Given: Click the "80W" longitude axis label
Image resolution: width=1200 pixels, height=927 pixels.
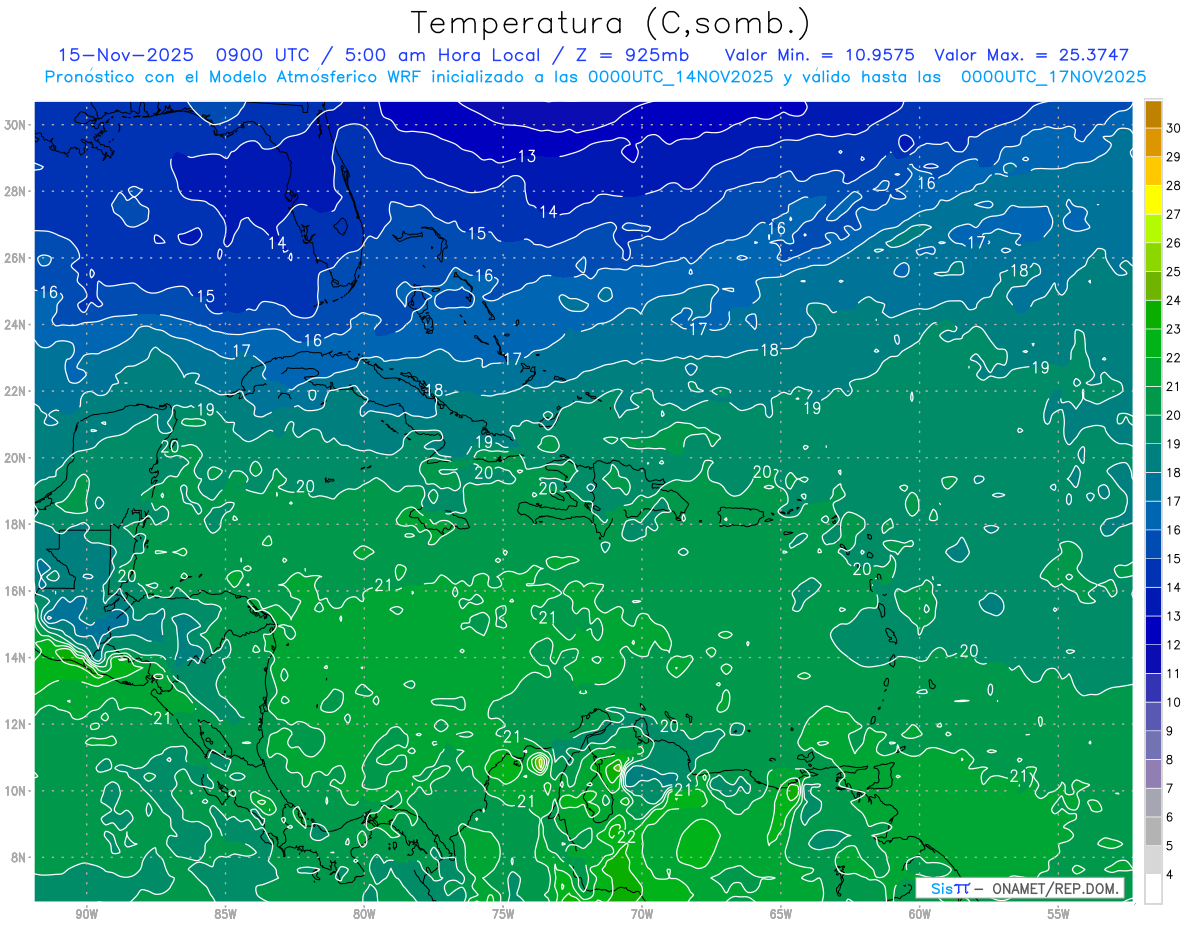Looking at the screenshot, I should coord(364,914).
